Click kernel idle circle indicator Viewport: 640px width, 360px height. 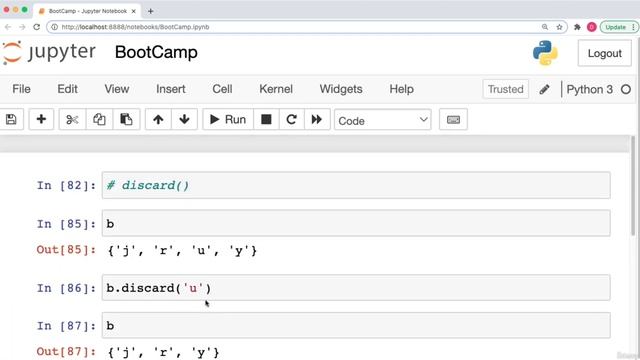[626, 89]
